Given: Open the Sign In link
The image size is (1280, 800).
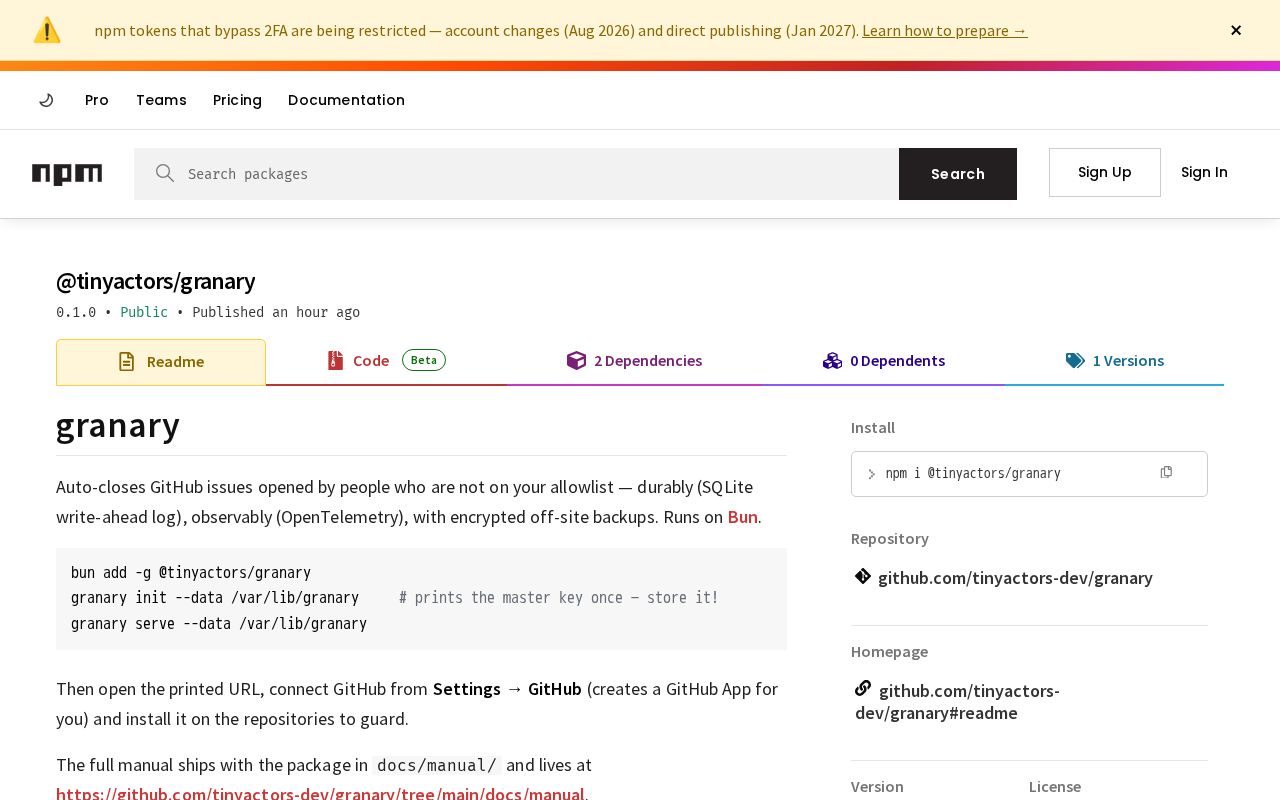Looking at the screenshot, I should 1204,172.
